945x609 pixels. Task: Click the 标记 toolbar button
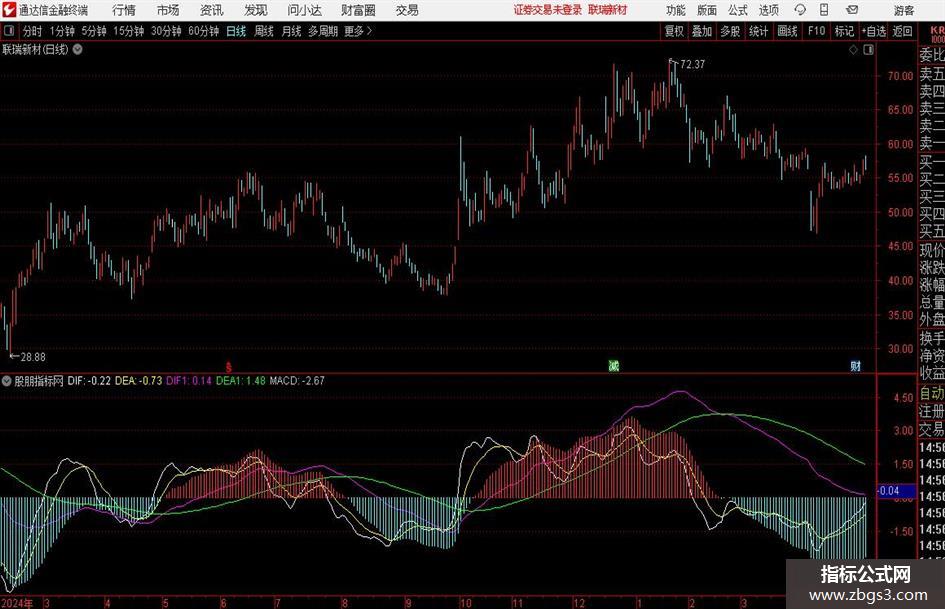point(844,31)
